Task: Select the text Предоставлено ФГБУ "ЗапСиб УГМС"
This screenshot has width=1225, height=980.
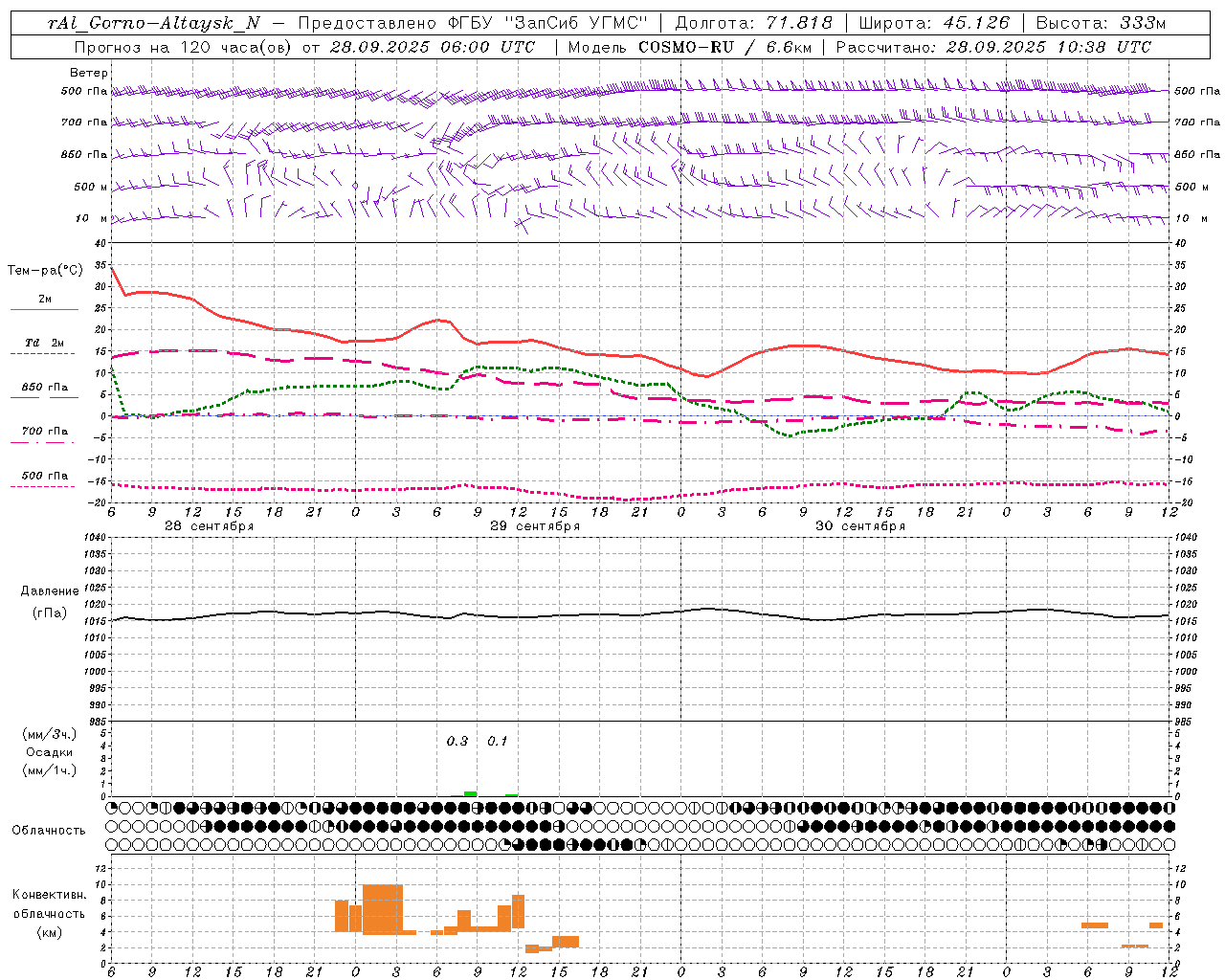Action: pyautogui.click(x=474, y=24)
